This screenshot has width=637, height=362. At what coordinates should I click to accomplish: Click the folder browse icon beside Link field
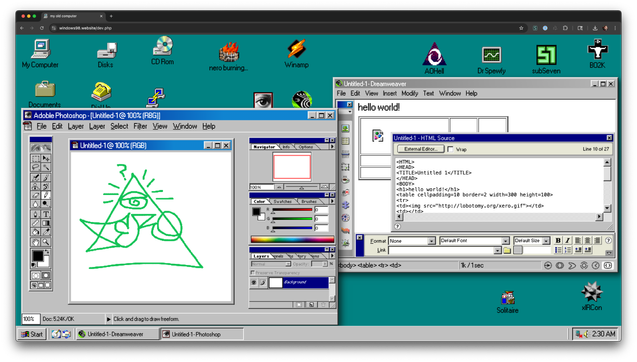click(507, 250)
